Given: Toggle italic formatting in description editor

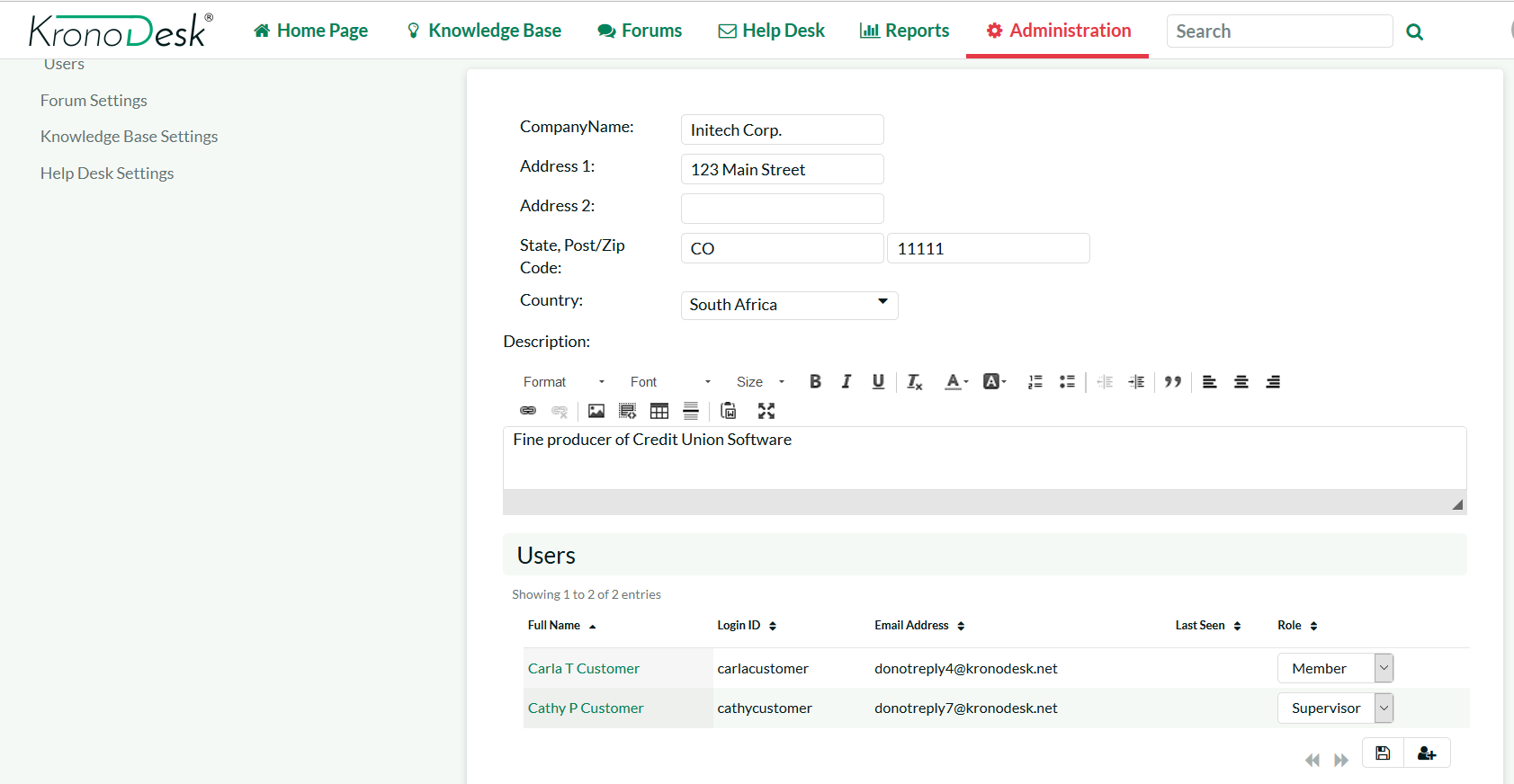Looking at the screenshot, I should (846, 381).
